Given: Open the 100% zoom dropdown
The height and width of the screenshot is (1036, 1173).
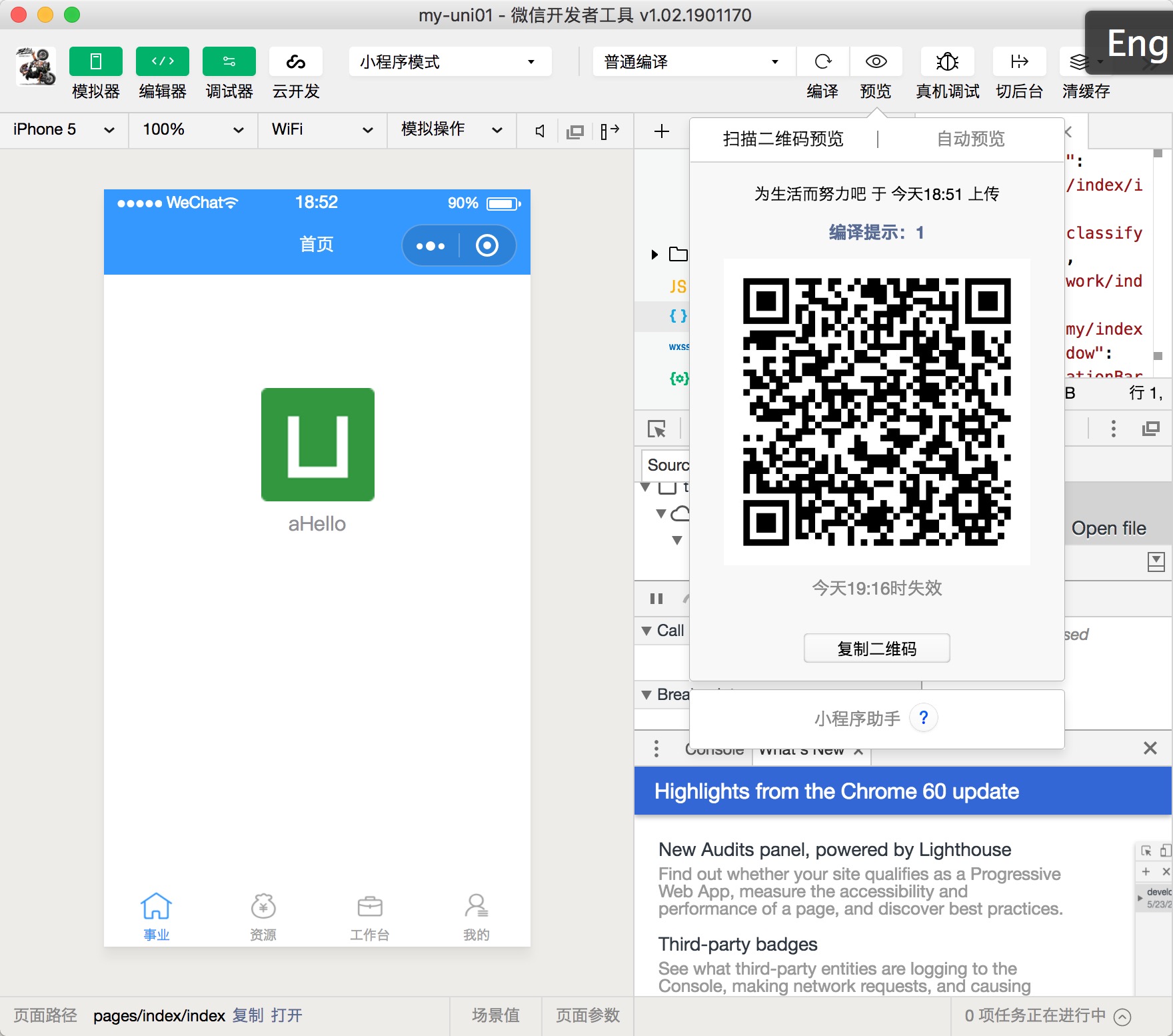Looking at the screenshot, I should 193,129.
